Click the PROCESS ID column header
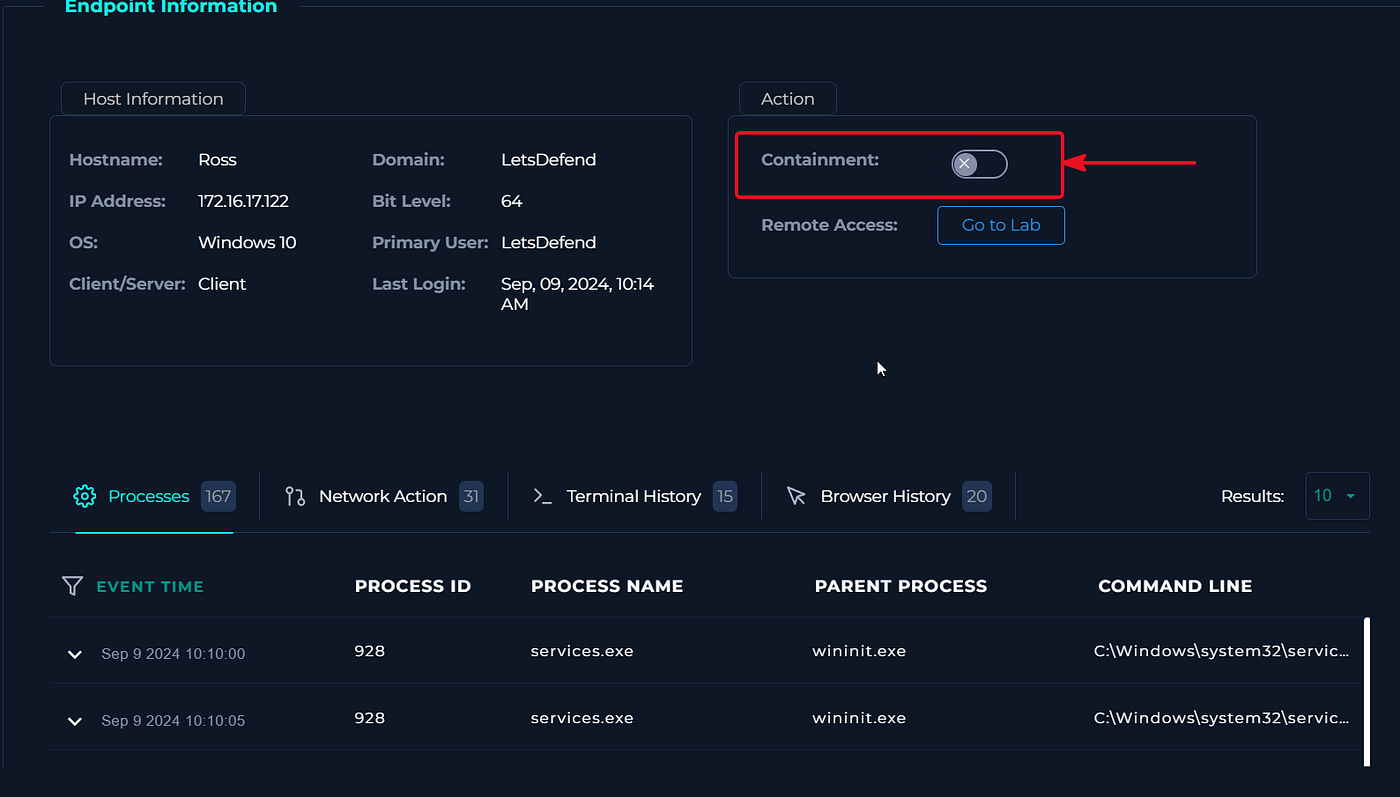Viewport: 1400px width, 797px height. pos(413,586)
